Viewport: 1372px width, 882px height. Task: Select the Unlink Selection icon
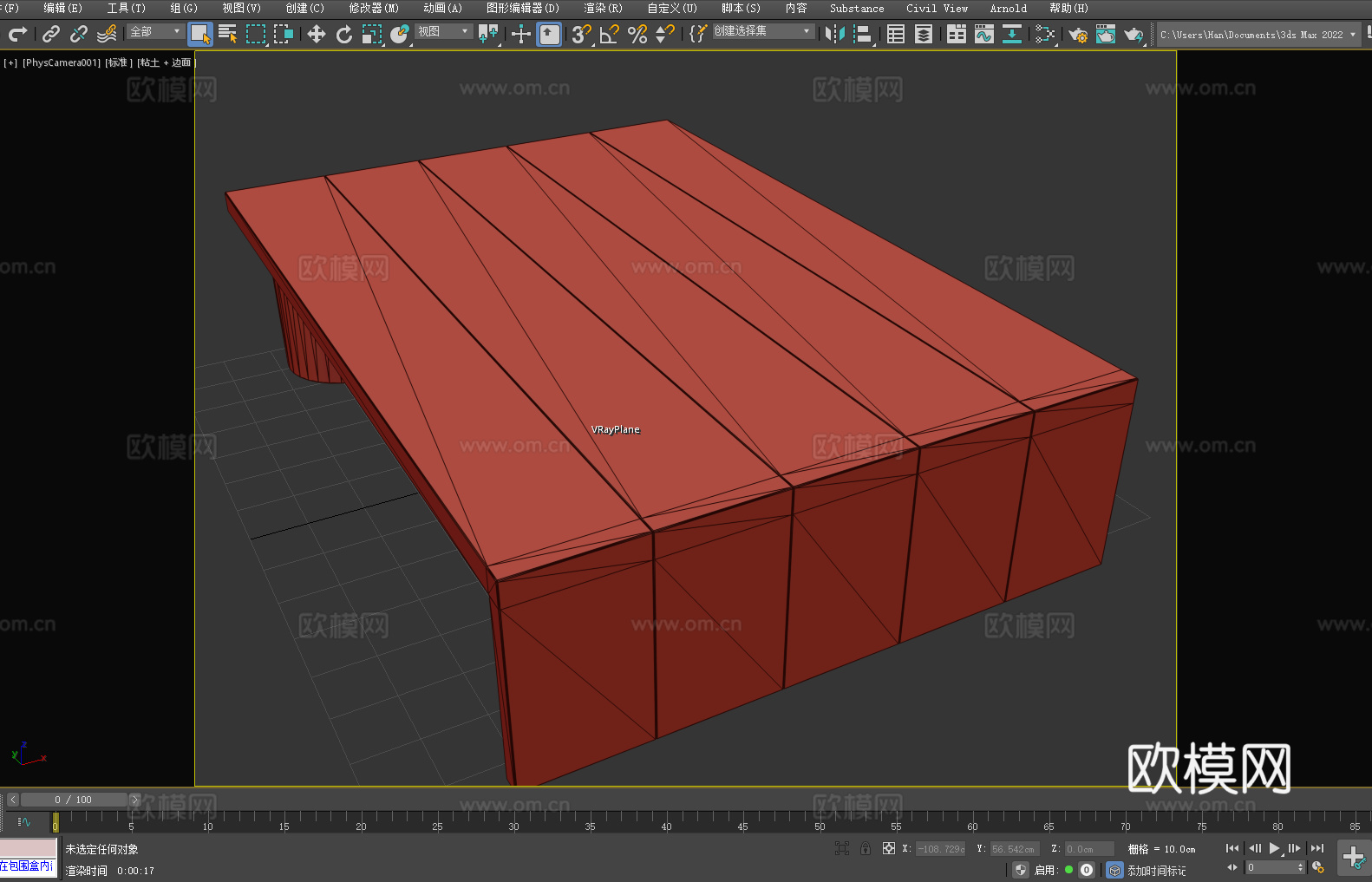[x=79, y=34]
